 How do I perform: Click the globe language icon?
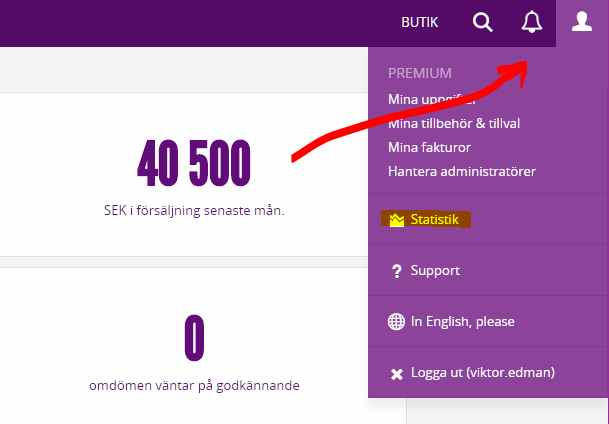click(396, 321)
